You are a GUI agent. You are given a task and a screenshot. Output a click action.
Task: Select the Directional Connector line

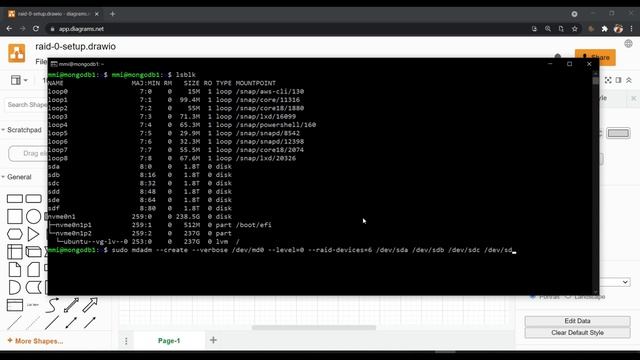(x=90, y=322)
